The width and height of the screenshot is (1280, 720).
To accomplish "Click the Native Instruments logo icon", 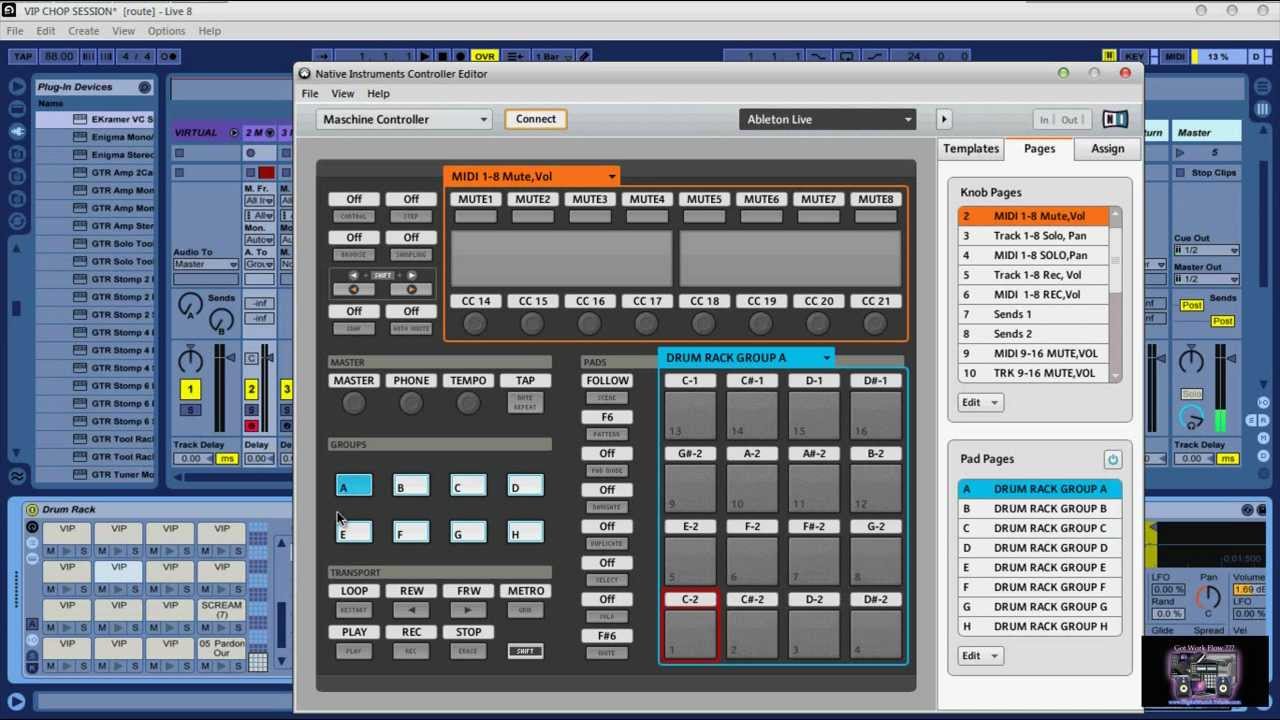I will click(x=1115, y=119).
